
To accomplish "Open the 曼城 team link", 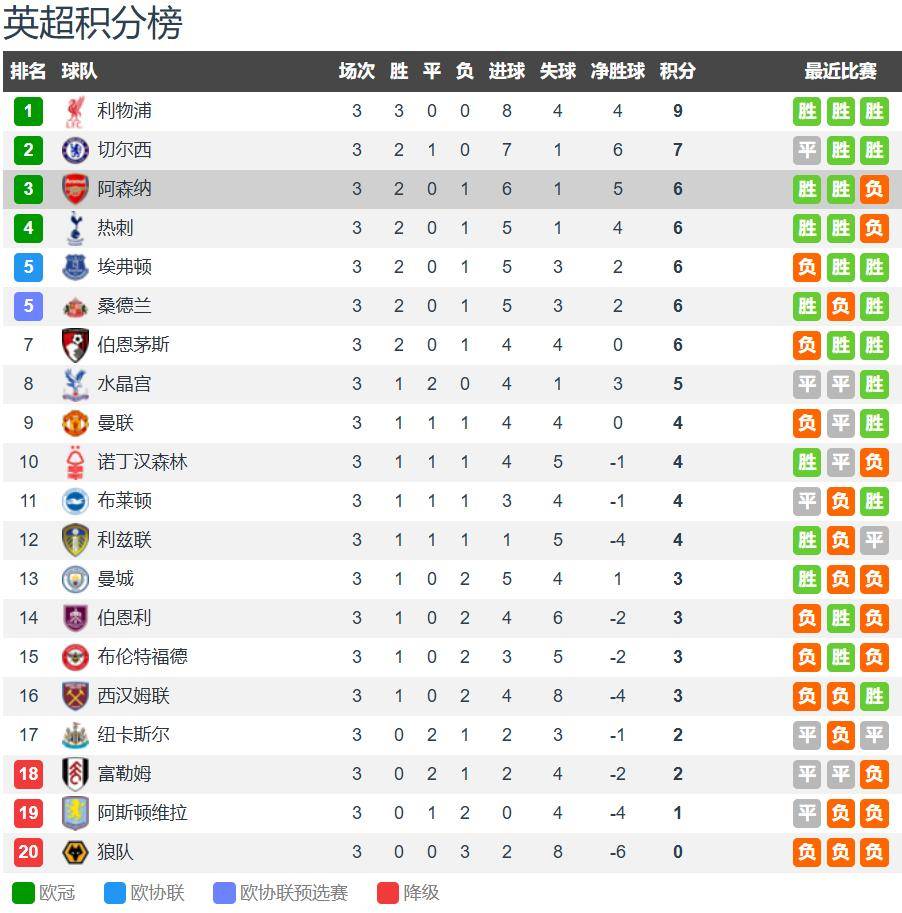I will tap(115, 579).
